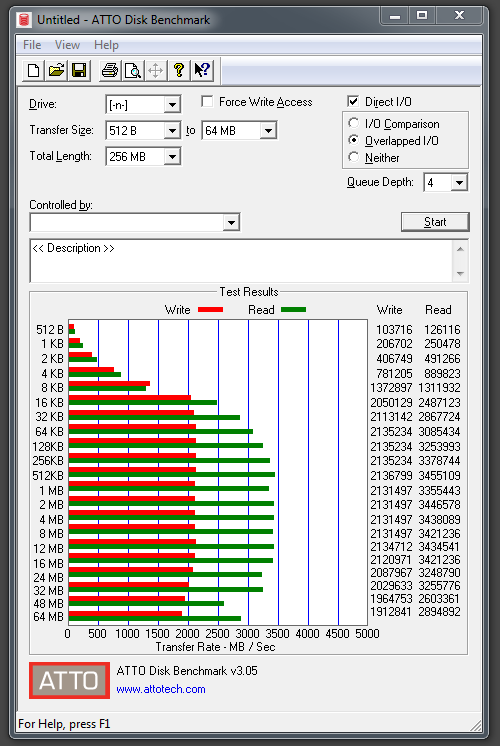Expand the Total Length 256 MB dropdown
This screenshot has height=746, width=500.
click(x=172, y=157)
